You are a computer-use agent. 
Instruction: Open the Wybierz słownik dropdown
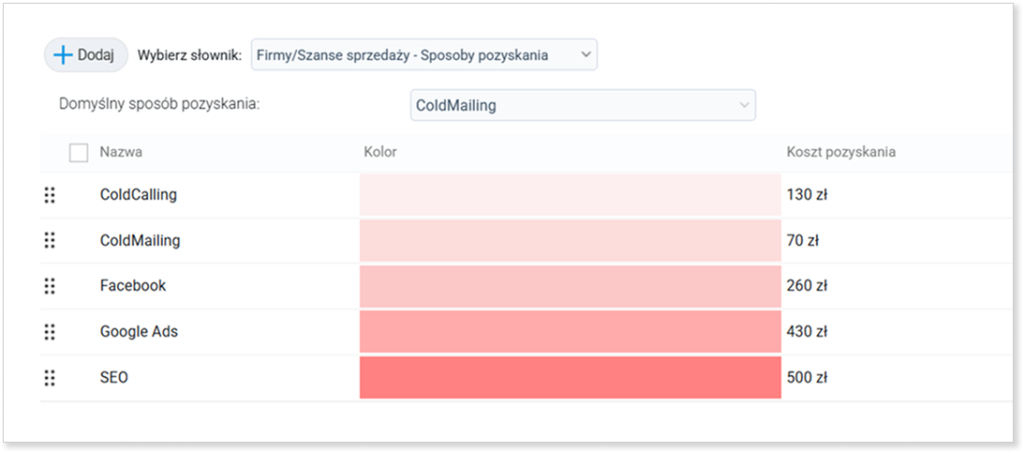pos(424,55)
